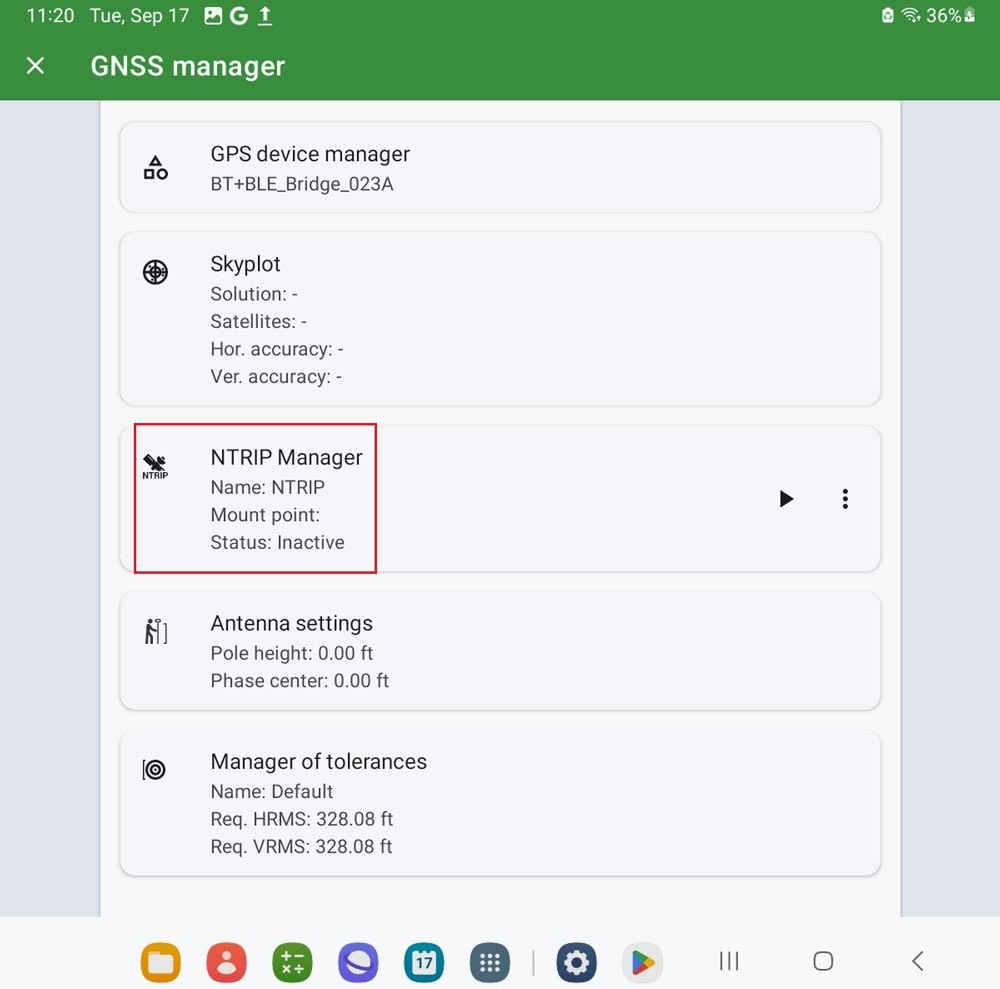
Task: Tap the GPS device manager shapes icon
Action: click(155, 168)
